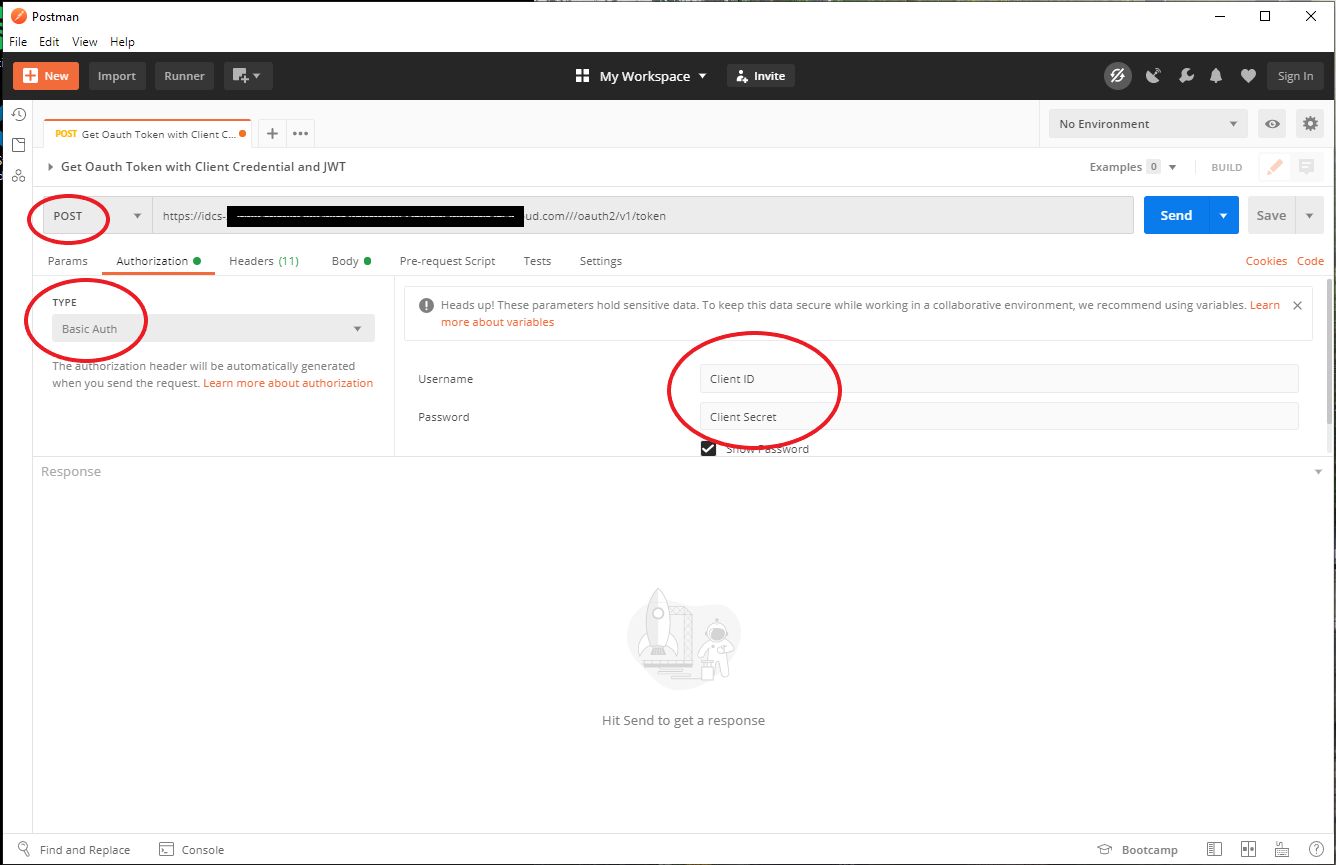Add a new request tab with plus
Image resolution: width=1336 pixels, height=865 pixels.
[272, 134]
